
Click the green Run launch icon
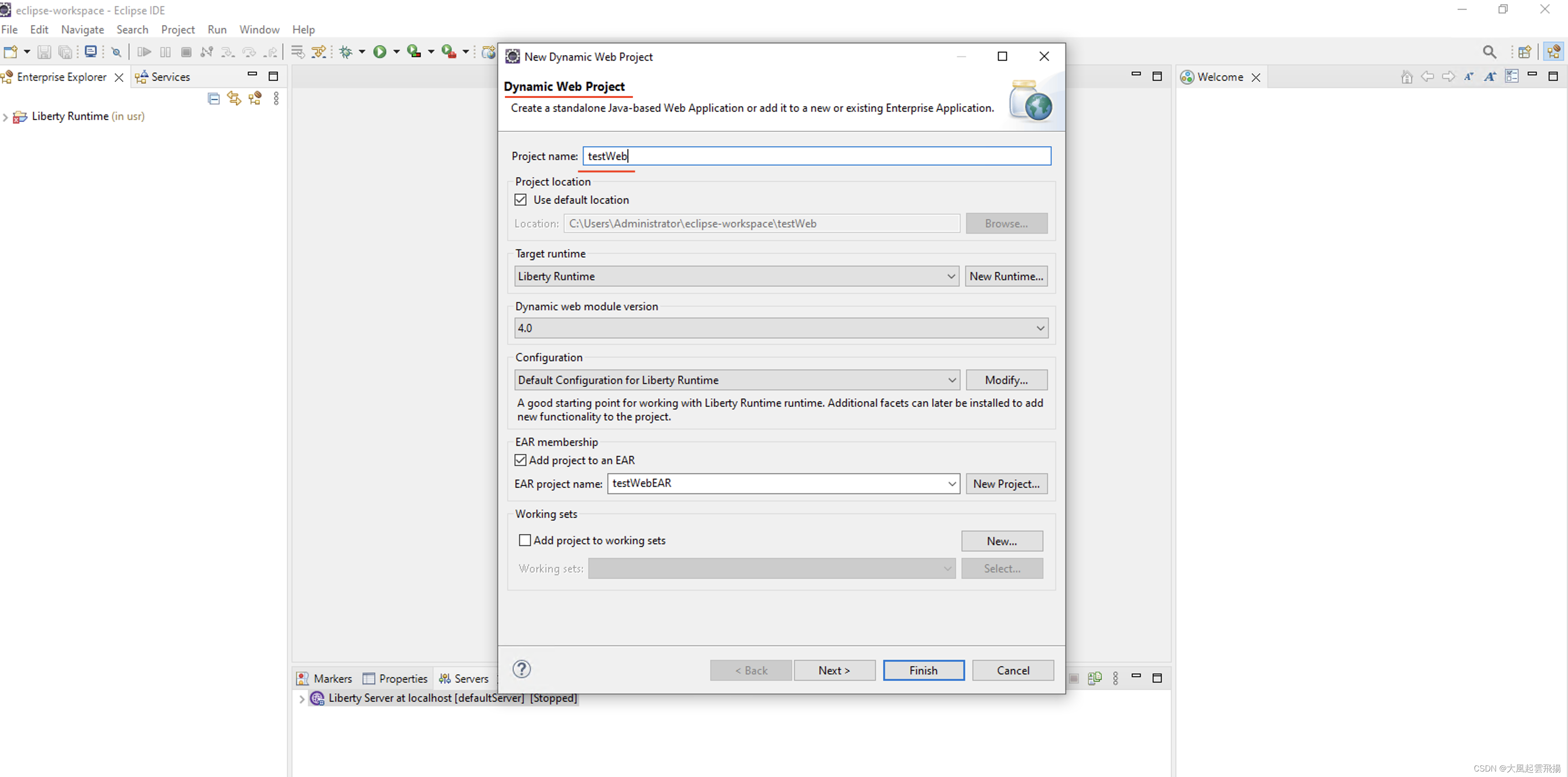click(x=380, y=52)
